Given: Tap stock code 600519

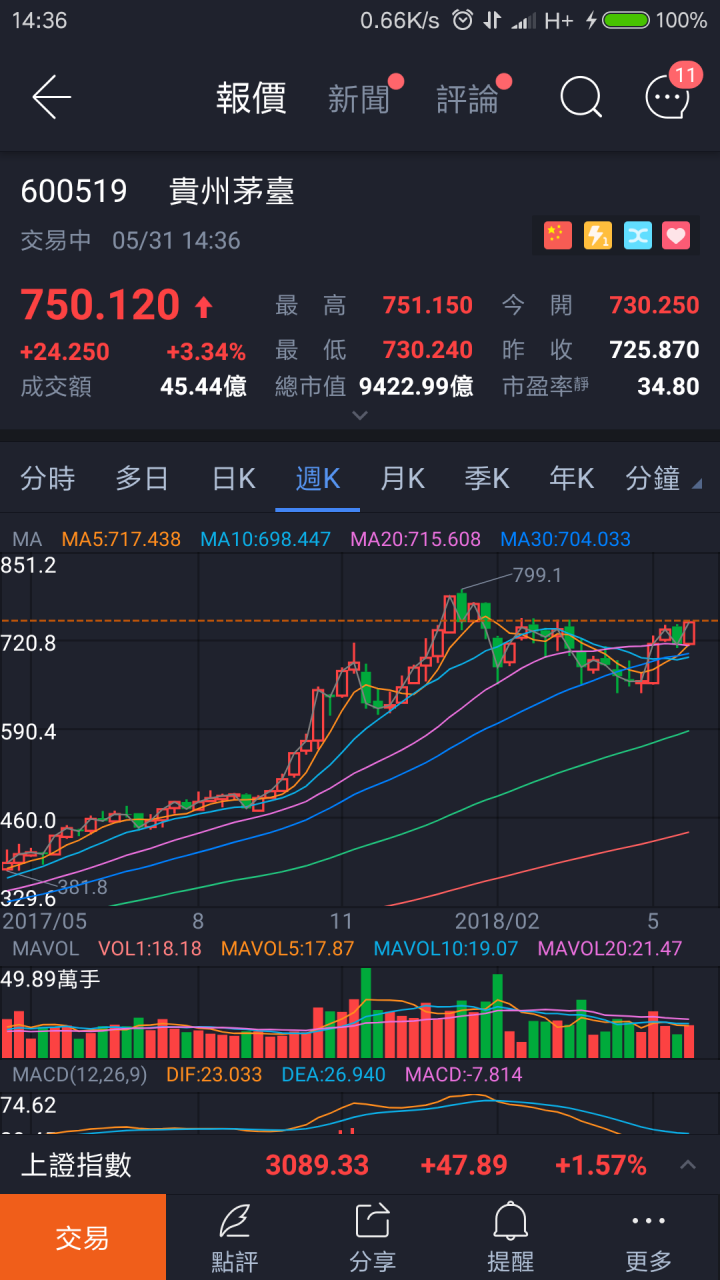Looking at the screenshot, I should [x=74, y=191].
